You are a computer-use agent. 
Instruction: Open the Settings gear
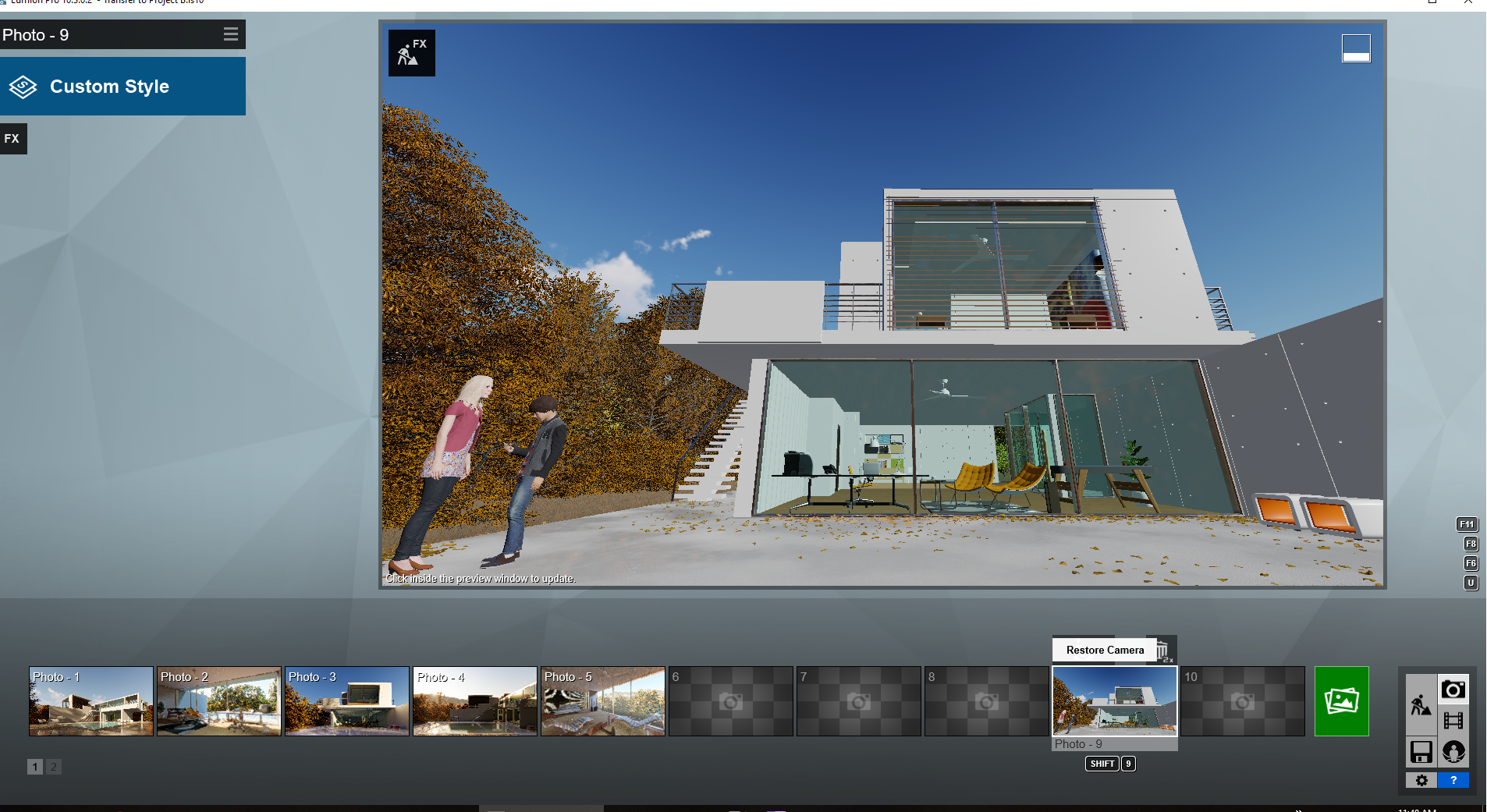click(x=1421, y=780)
